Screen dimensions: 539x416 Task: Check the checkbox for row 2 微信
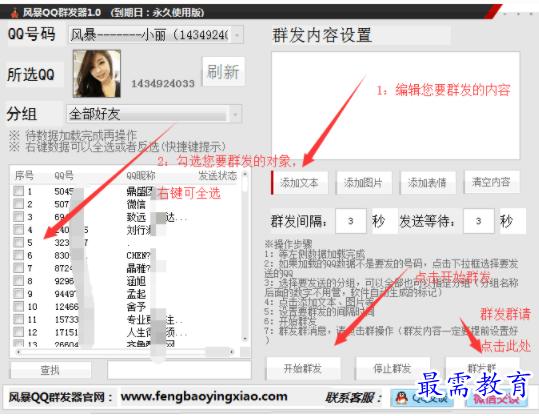tap(18, 204)
